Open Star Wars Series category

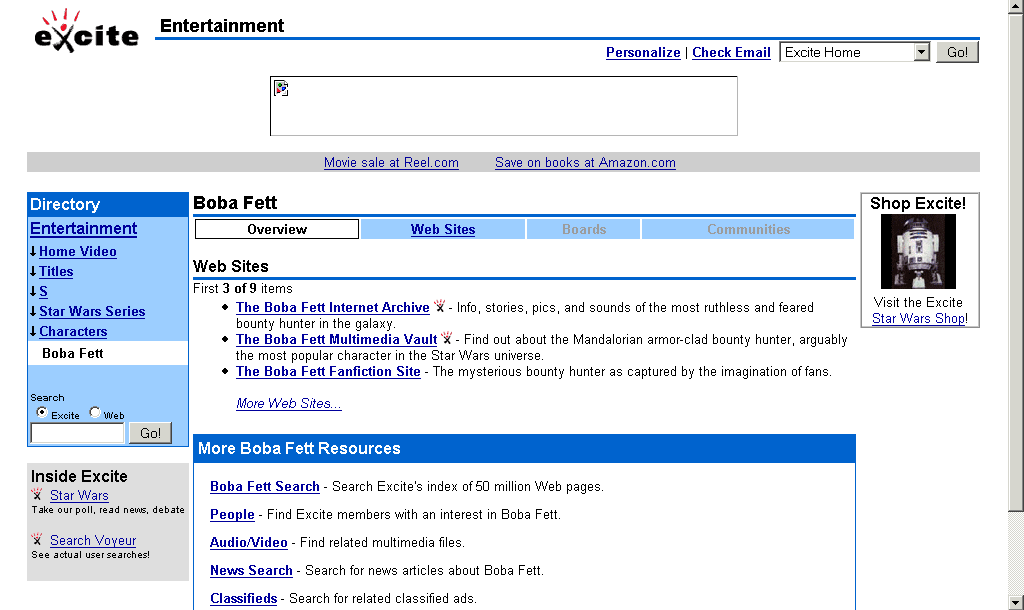92,311
